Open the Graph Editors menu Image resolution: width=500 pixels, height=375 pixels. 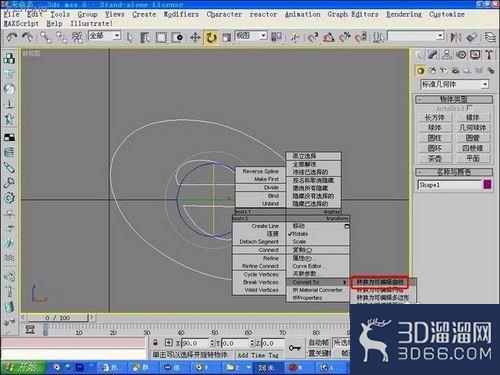tap(353, 15)
